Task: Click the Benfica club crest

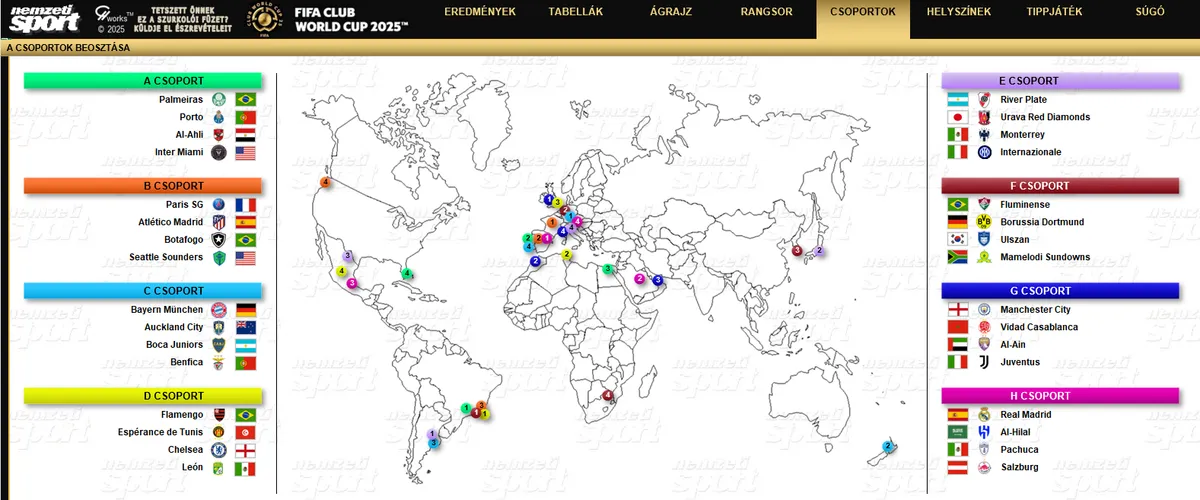Action: click(219, 362)
